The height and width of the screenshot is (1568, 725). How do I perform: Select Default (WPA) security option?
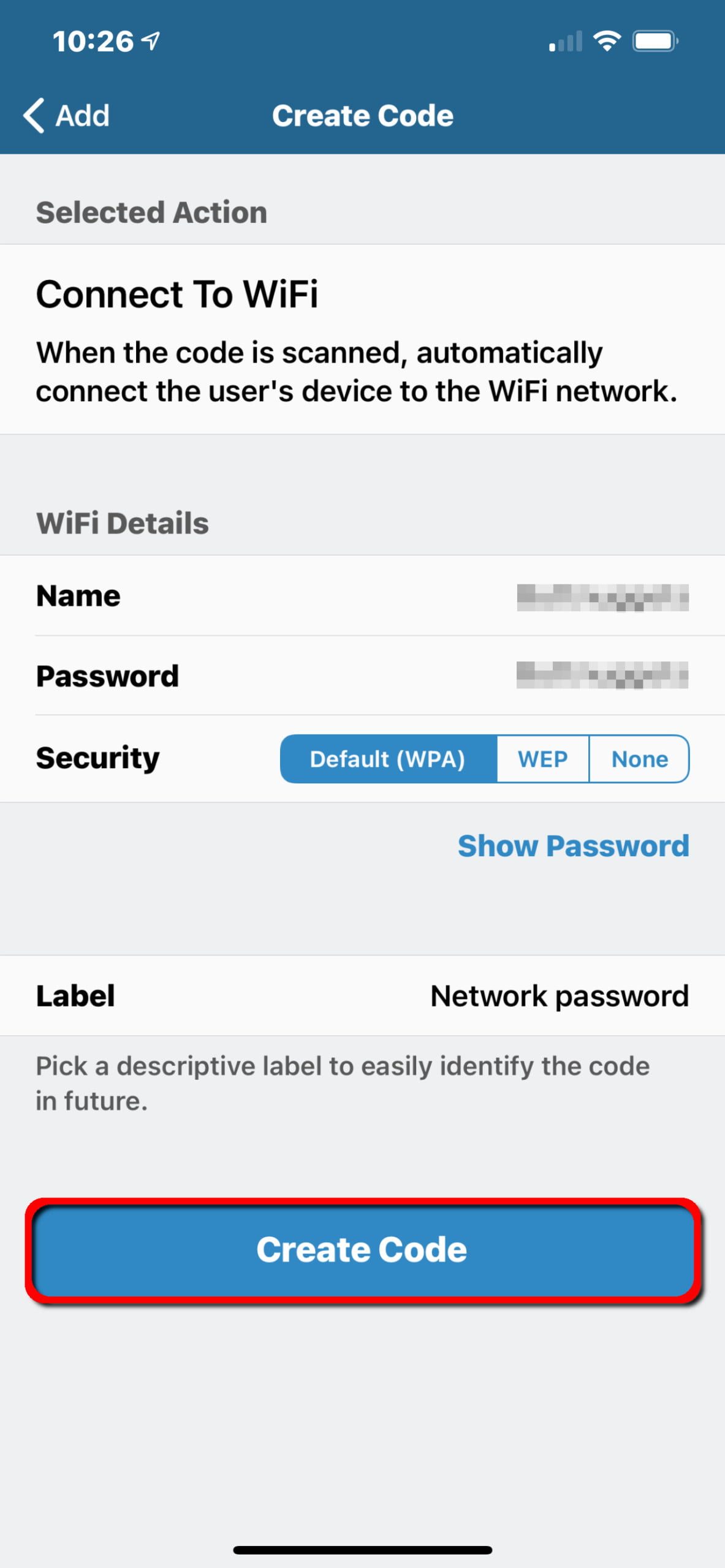tap(388, 759)
